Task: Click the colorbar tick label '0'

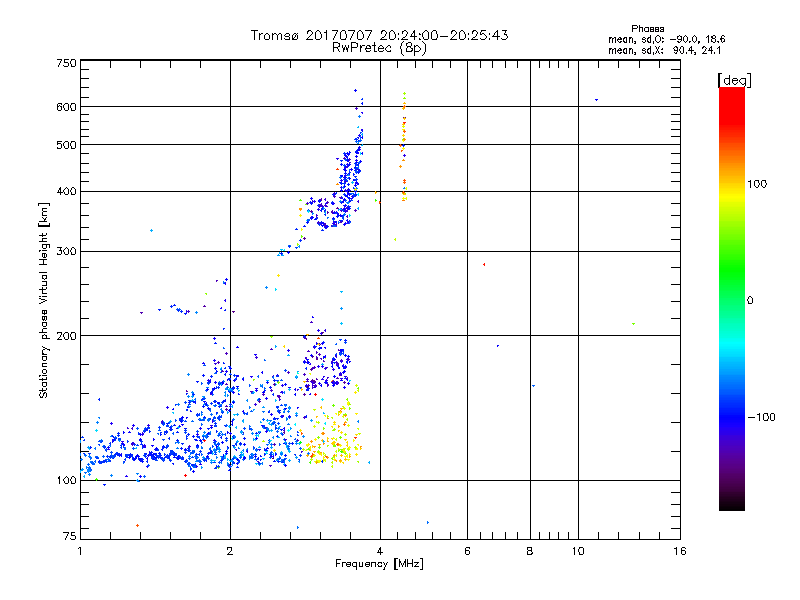Action: [750, 301]
